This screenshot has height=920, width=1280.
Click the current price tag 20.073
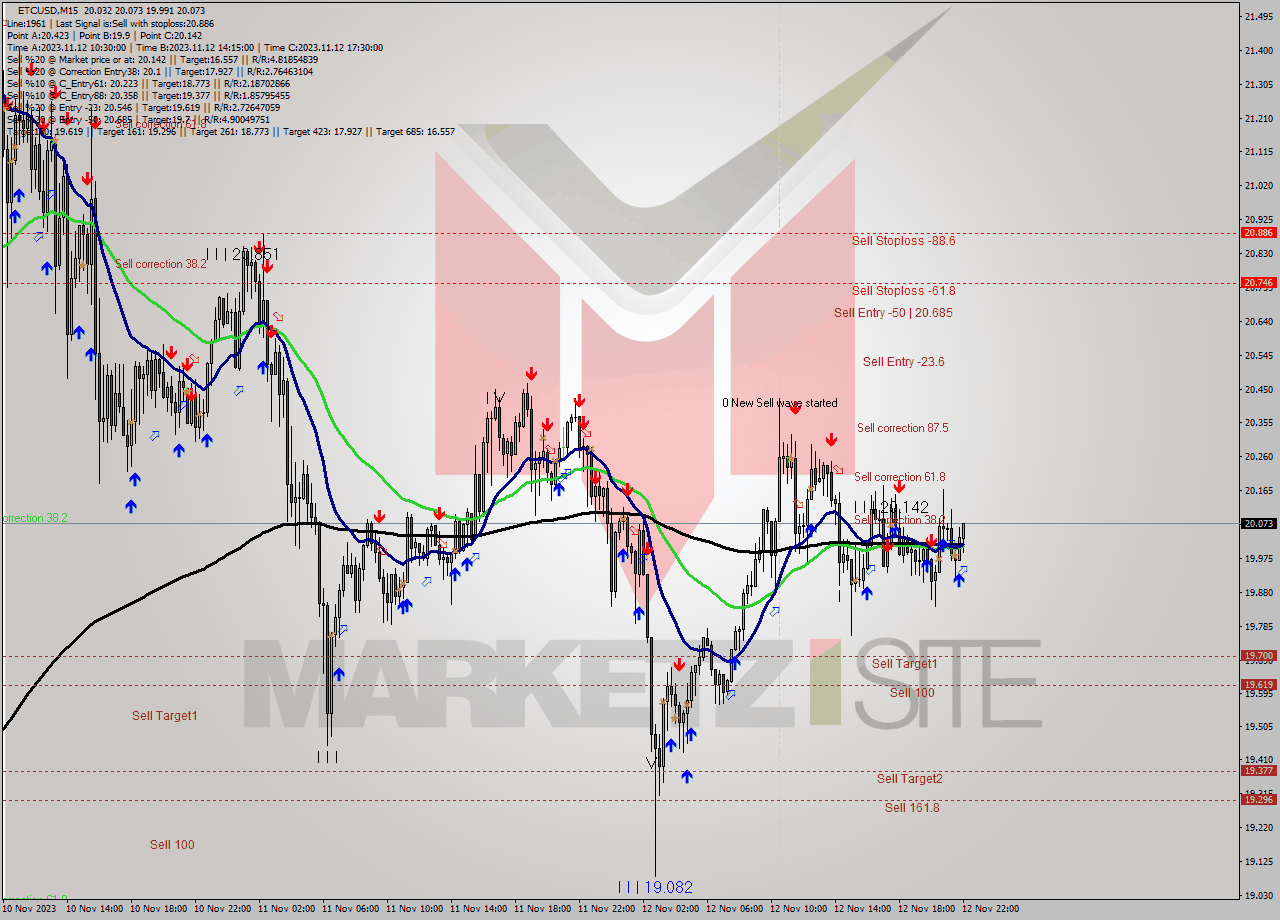(x=1258, y=523)
